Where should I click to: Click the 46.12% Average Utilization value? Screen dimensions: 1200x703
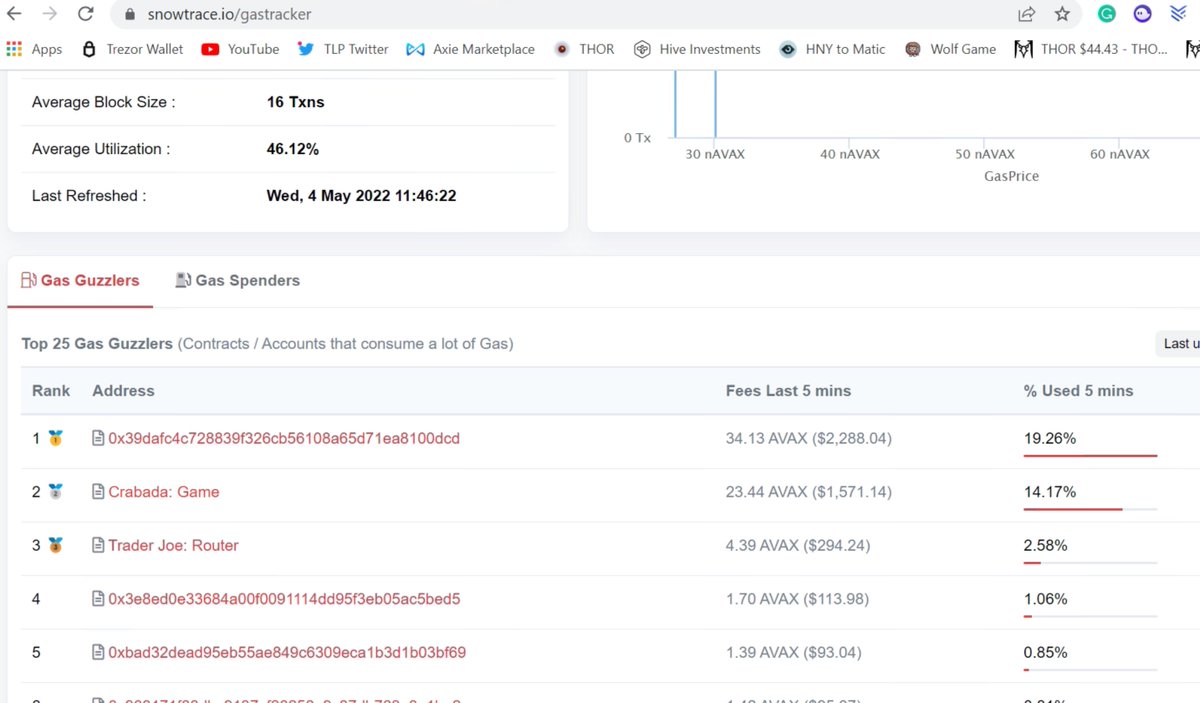293,149
